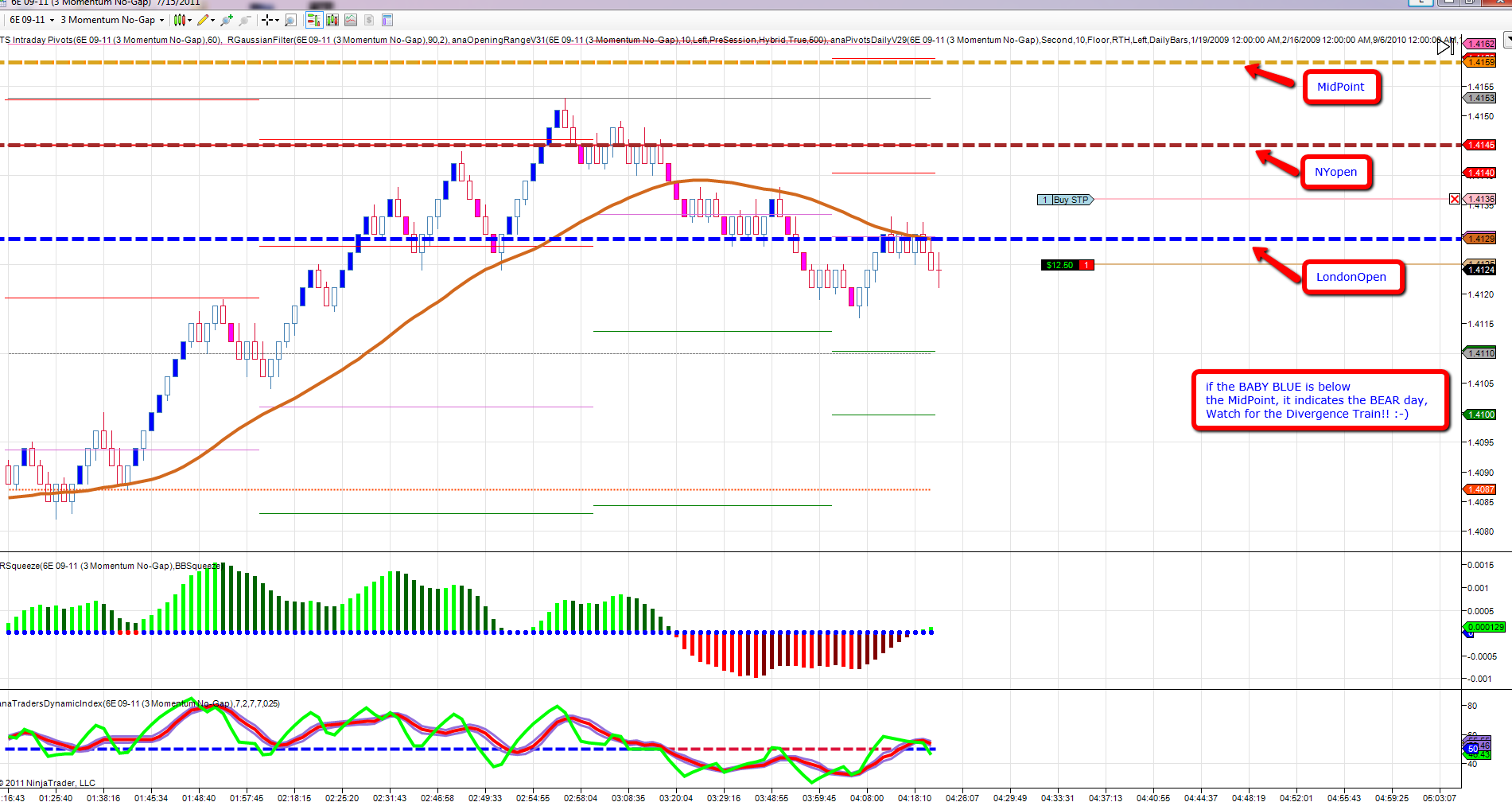
Task: Select the pencil drawing tools icon
Action: [203, 20]
